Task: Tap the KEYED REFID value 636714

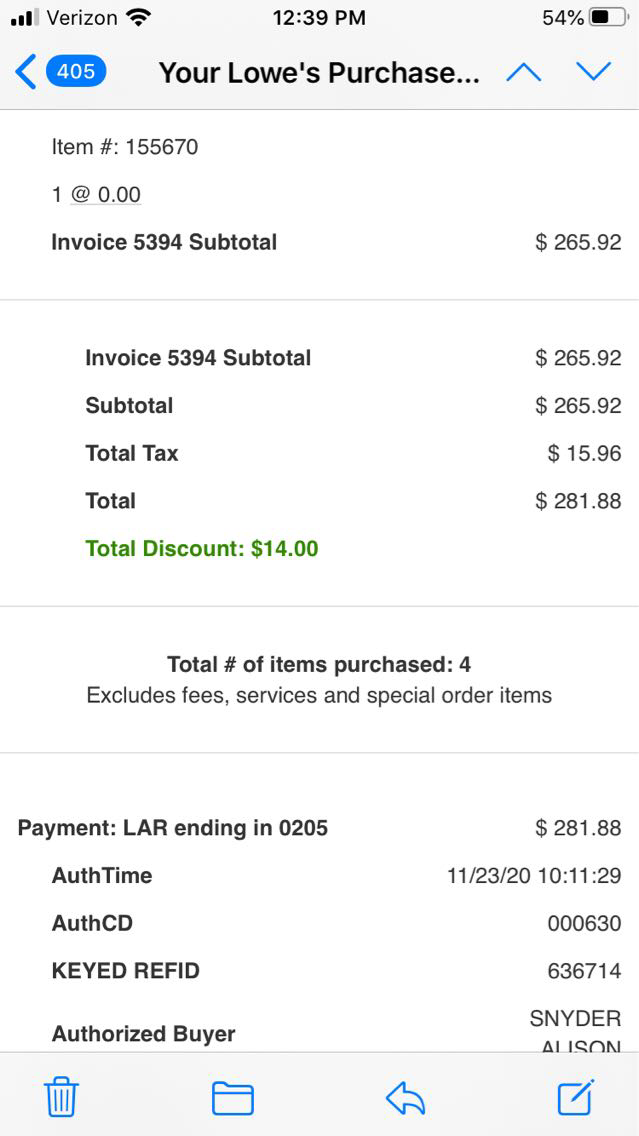Action: point(584,971)
